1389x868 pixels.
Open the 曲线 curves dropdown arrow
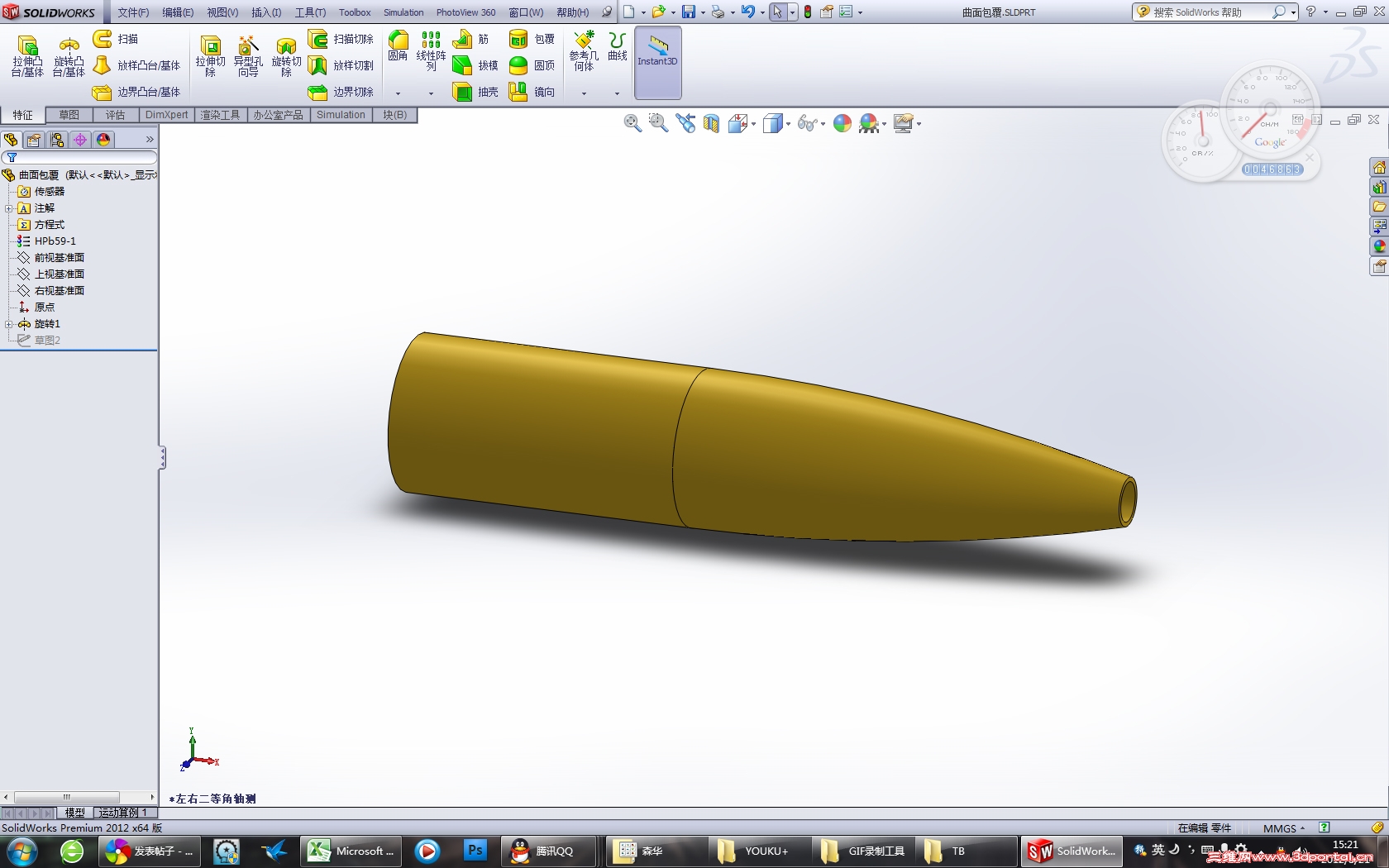coord(617,93)
